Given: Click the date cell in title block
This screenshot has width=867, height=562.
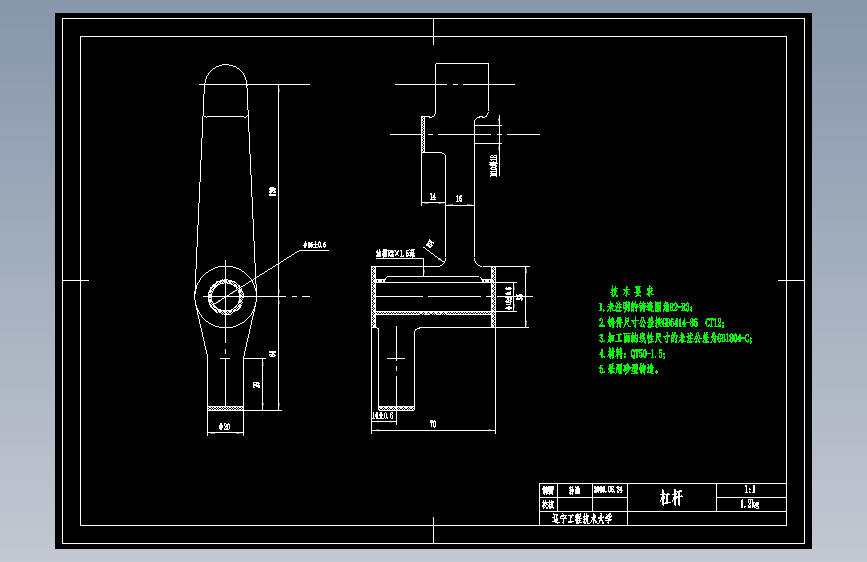Looking at the screenshot, I should 608,490.
